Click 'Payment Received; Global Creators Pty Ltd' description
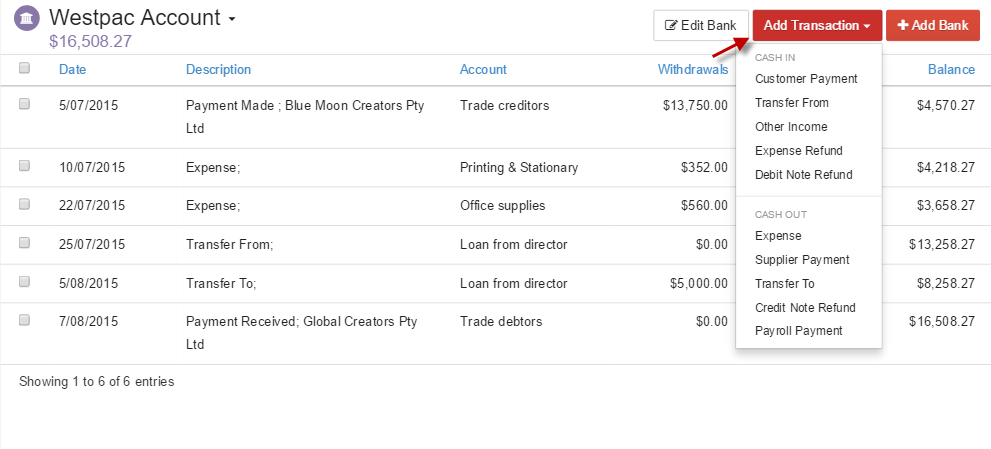Image resolution: width=991 pixels, height=449 pixels. click(302, 333)
